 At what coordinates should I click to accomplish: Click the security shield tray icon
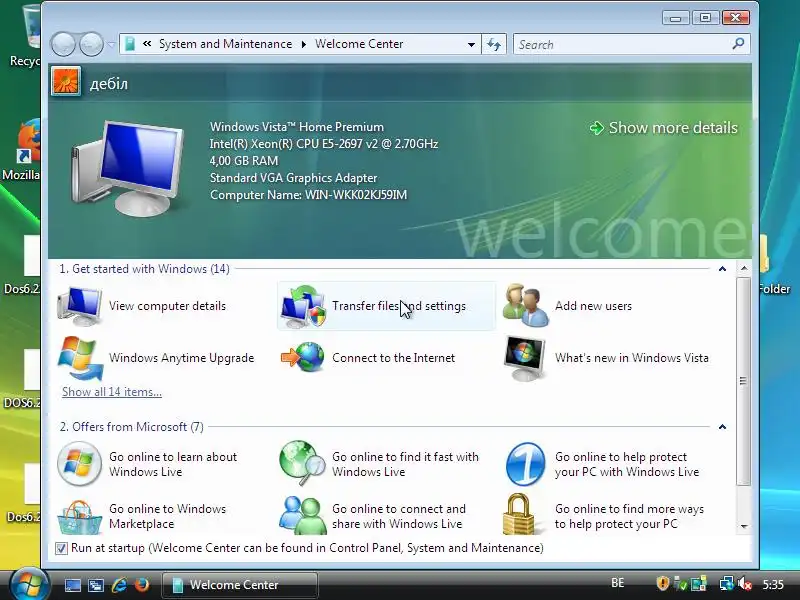[x=662, y=583]
